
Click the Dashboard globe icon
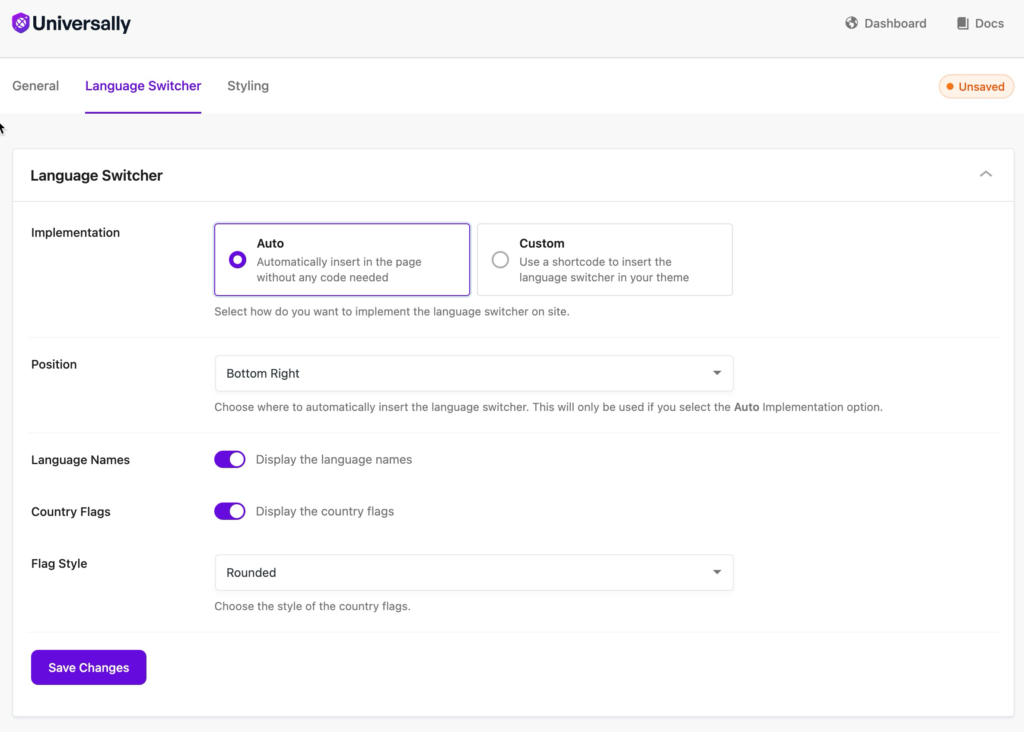point(851,23)
